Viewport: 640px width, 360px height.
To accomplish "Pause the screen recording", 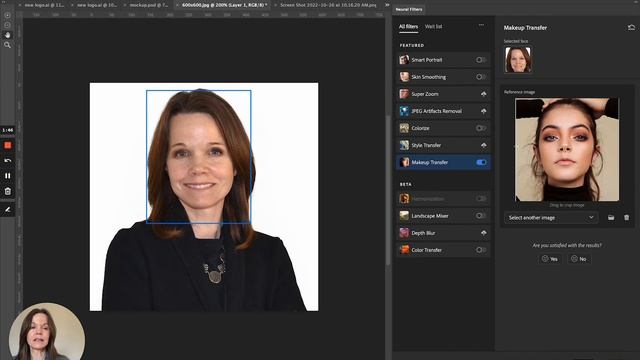I will click(8, 176).
